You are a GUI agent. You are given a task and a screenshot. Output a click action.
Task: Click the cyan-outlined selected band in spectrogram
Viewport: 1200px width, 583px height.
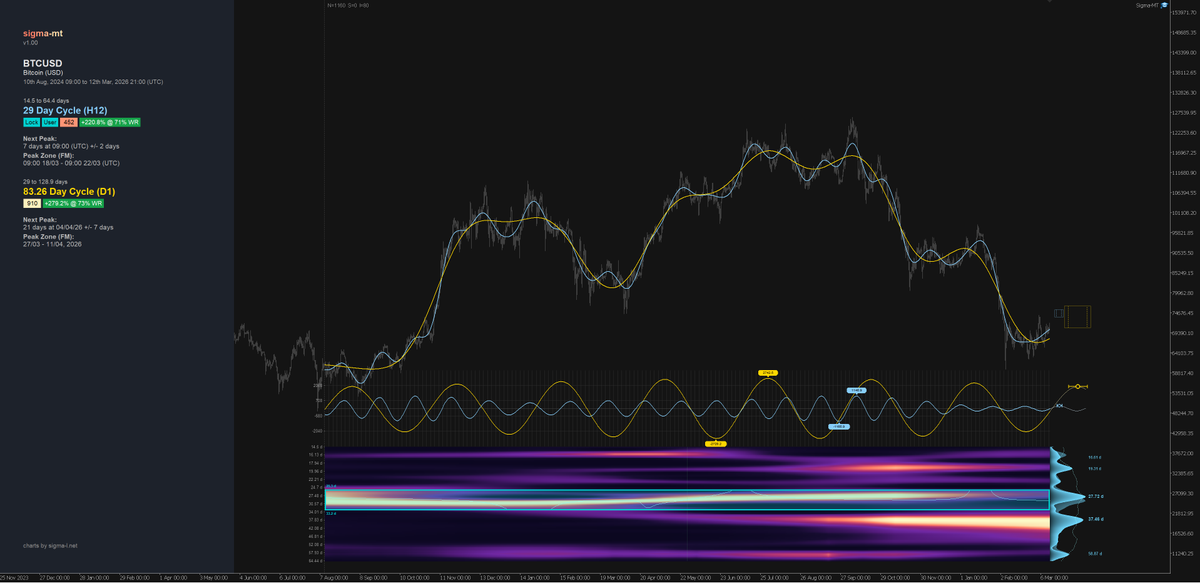click(687, 499)
